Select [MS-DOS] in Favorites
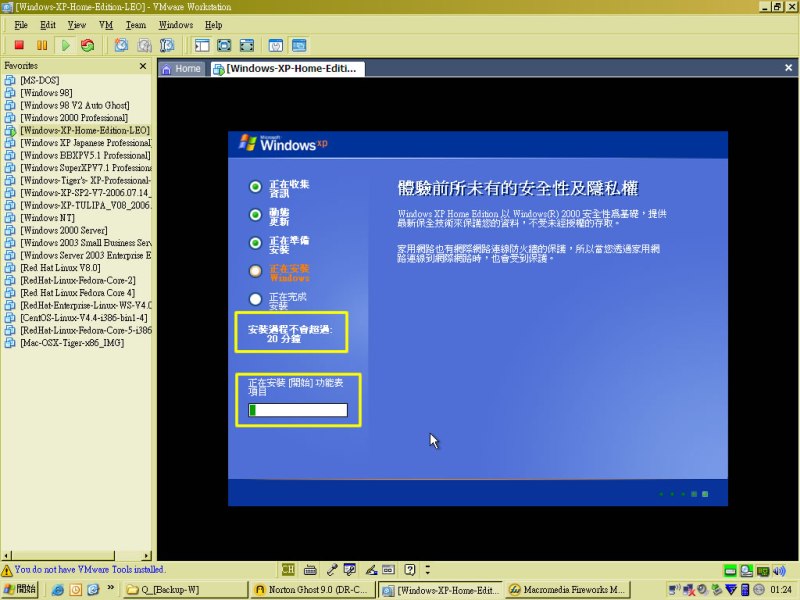800x600 pixels. click(x=40, y=81)
